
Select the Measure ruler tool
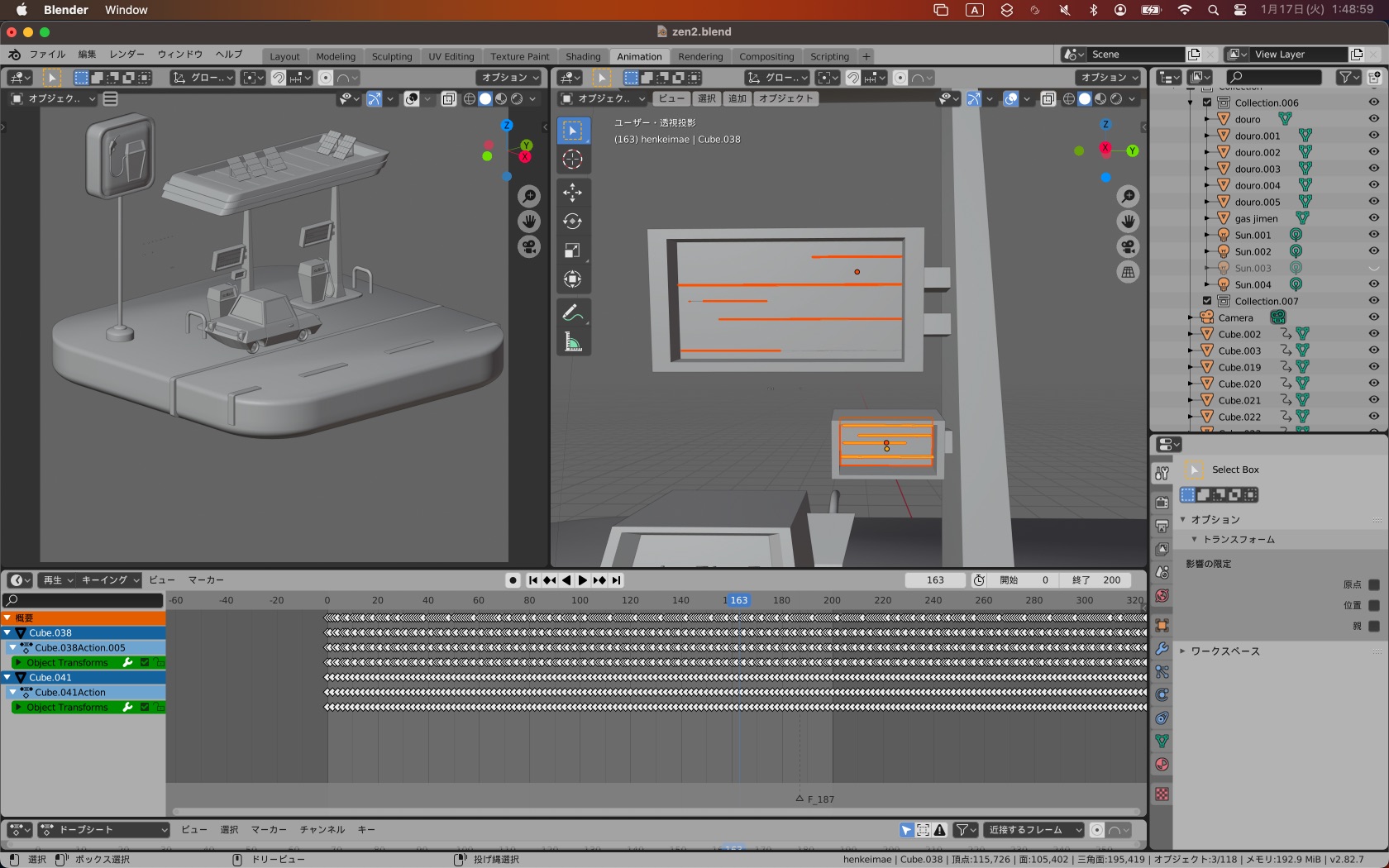(x=572, y=341)
